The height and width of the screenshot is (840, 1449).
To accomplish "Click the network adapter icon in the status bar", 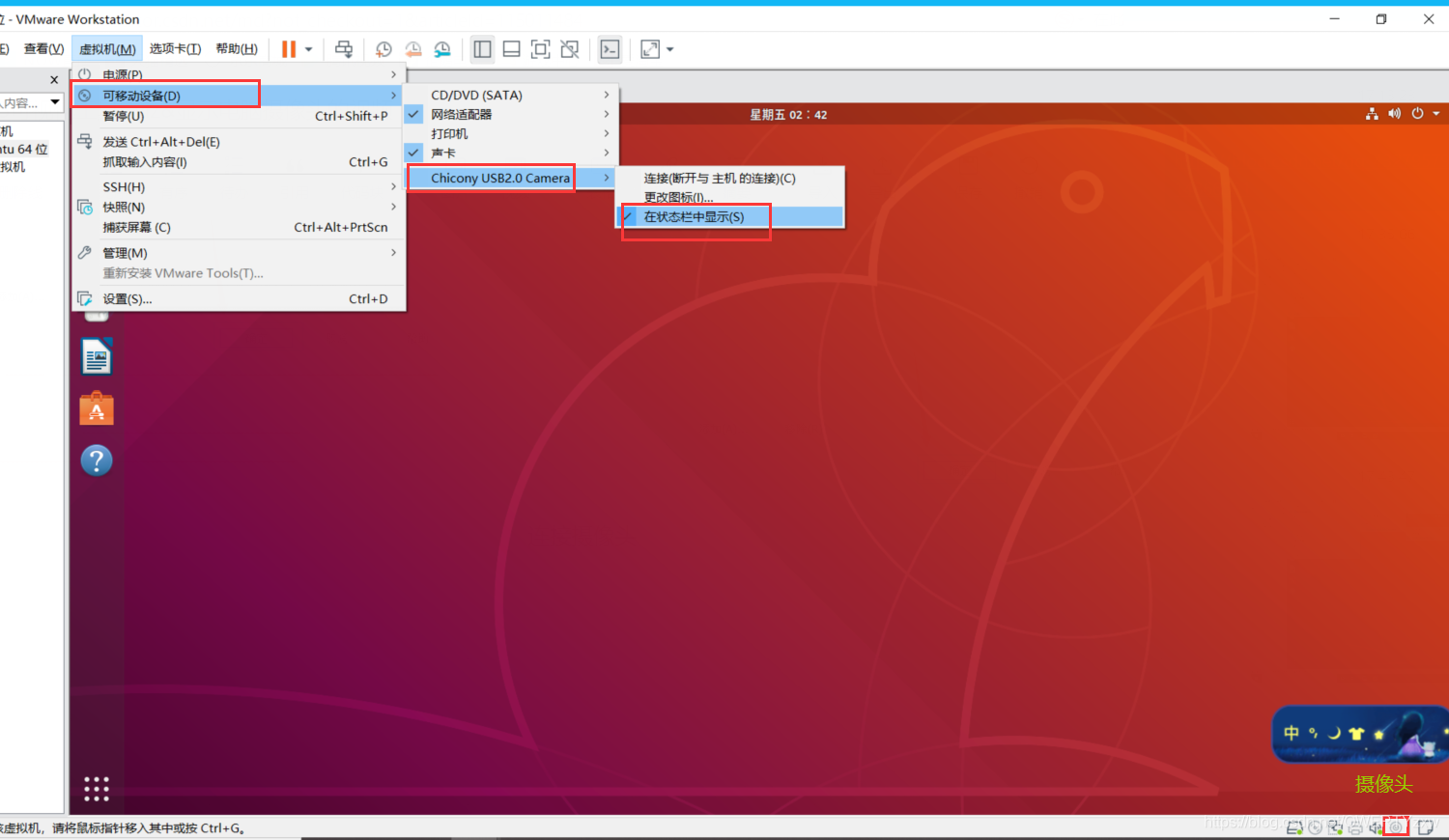I will pyautogui.click(x=1335, y=827).
